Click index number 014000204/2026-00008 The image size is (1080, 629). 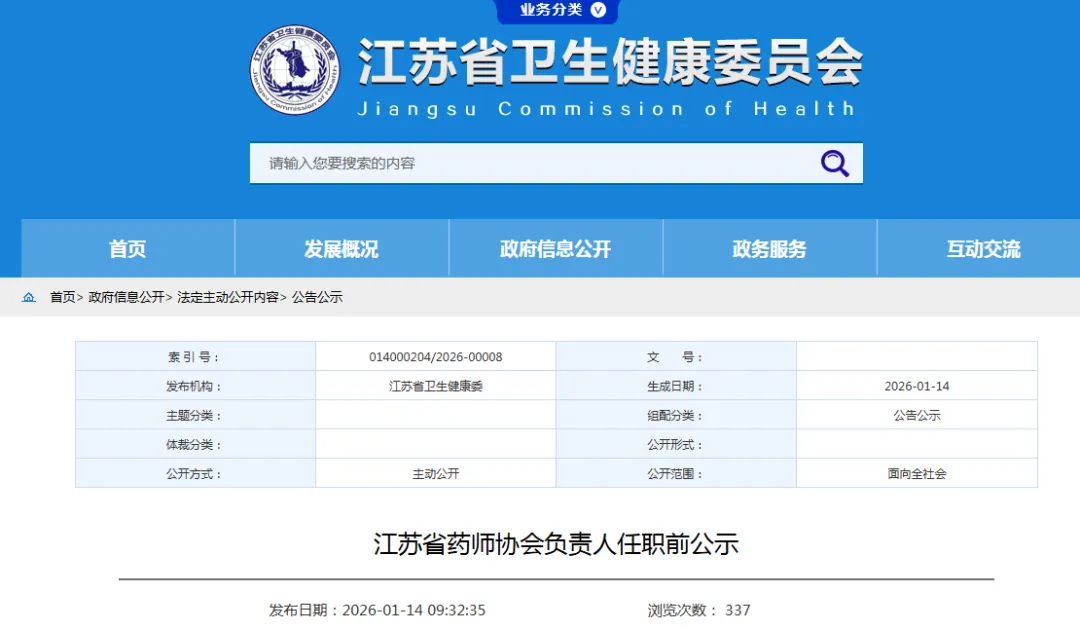[435, 357]
